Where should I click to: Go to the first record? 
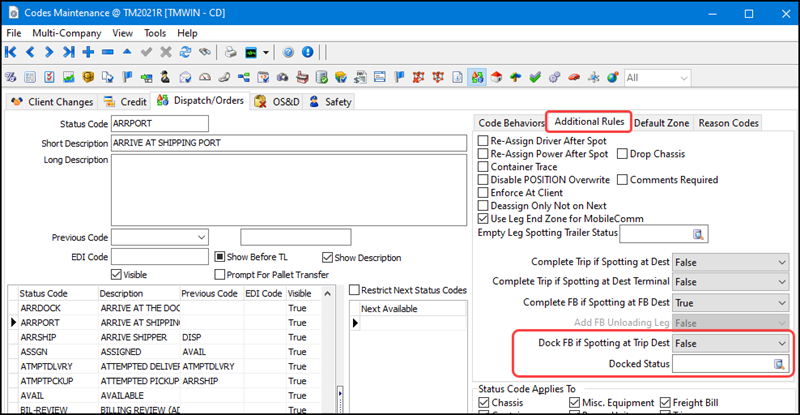(11, 52)
